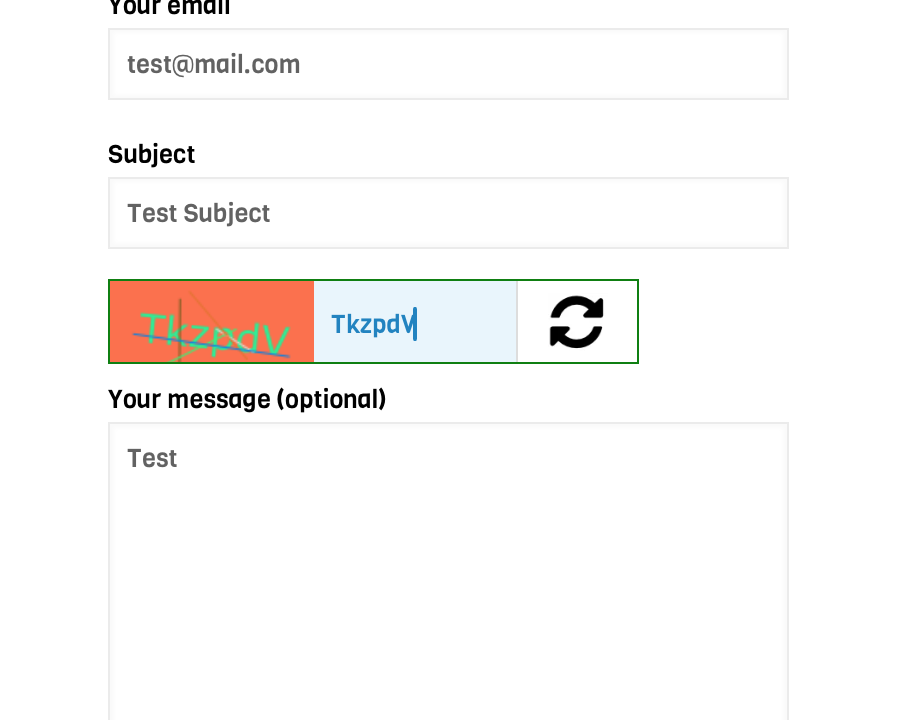The width and height of the screenshot is (898, 720).
Task: Click inside the Your message text area
Action: (x=448, y=572)
